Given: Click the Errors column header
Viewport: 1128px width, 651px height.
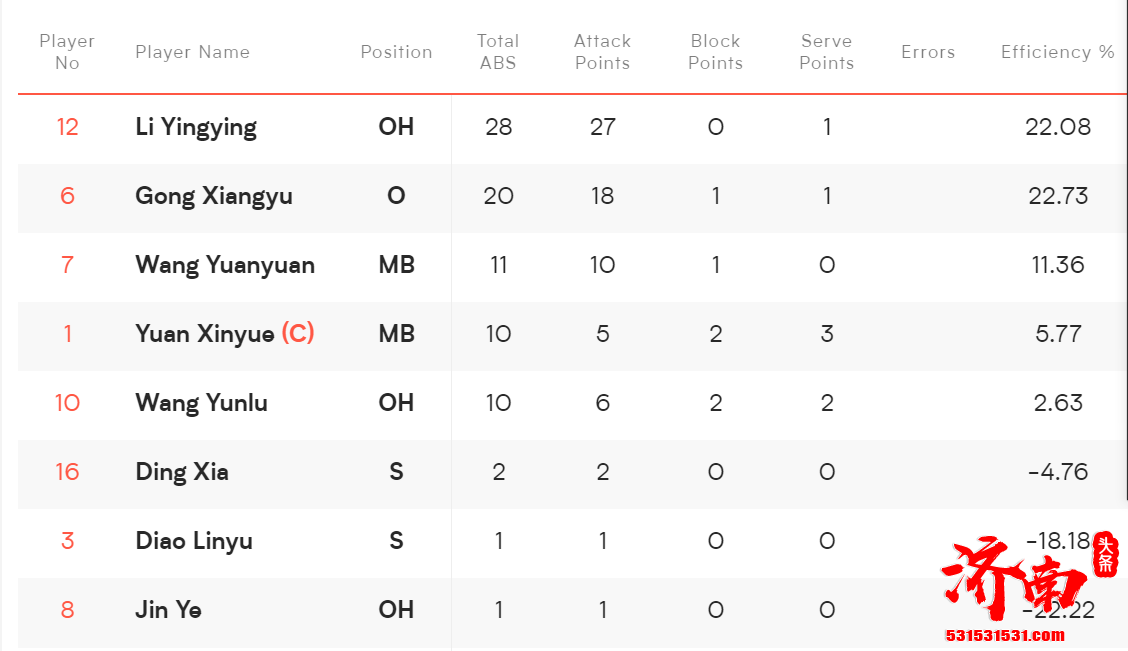Looking at the screenshot, I should [928, 52].
